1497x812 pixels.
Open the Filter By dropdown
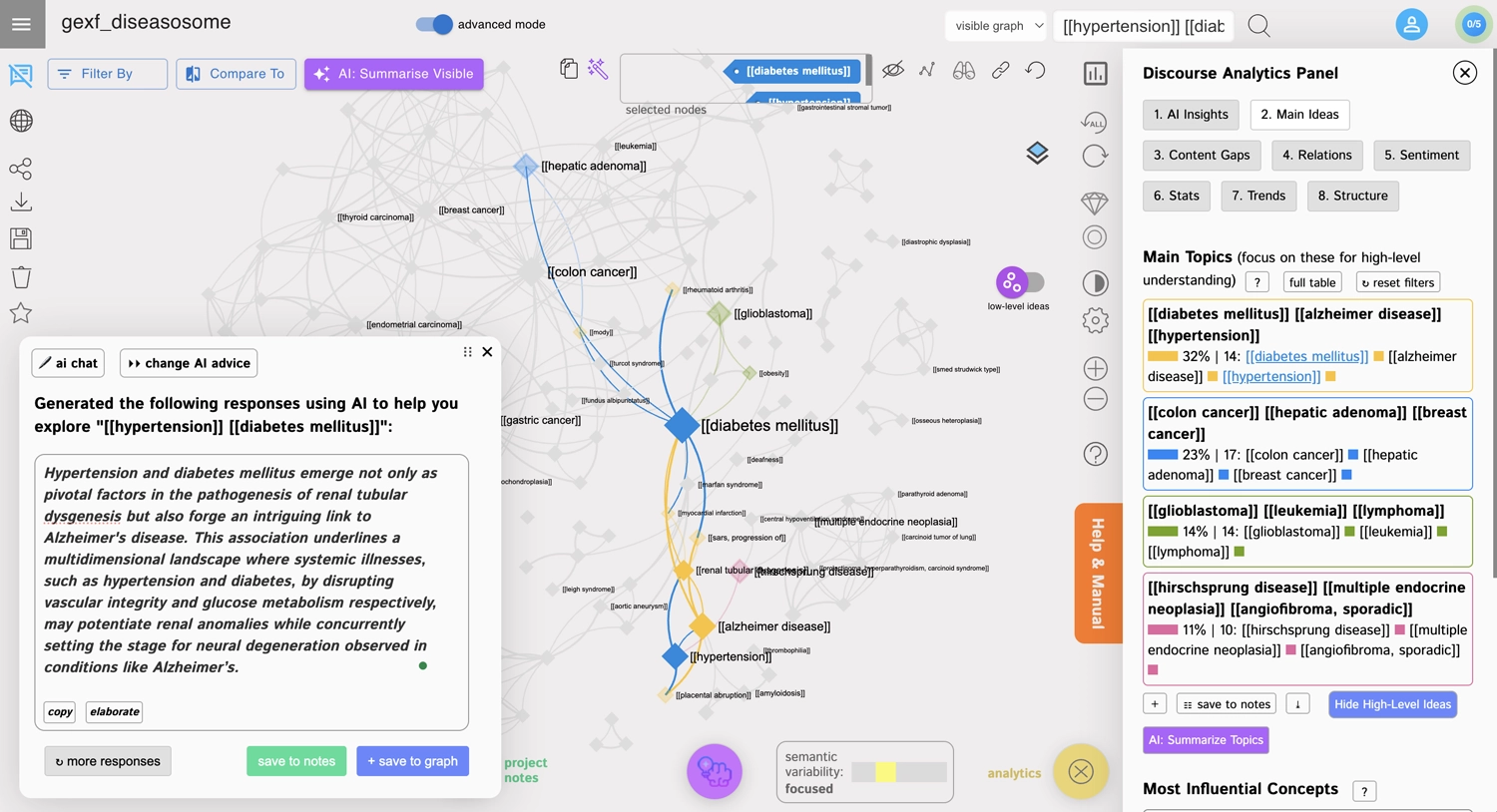[107, 74]
